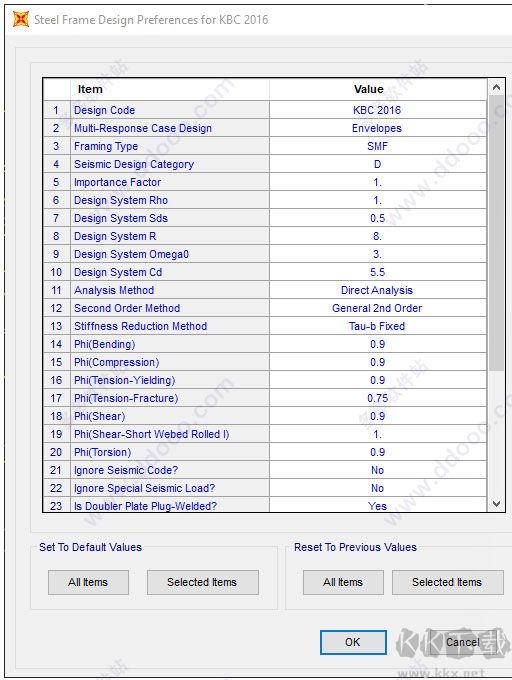The width and height of the screenshot is (512, 680).
Task: Click the application icon in title bar
Action: 21,20
